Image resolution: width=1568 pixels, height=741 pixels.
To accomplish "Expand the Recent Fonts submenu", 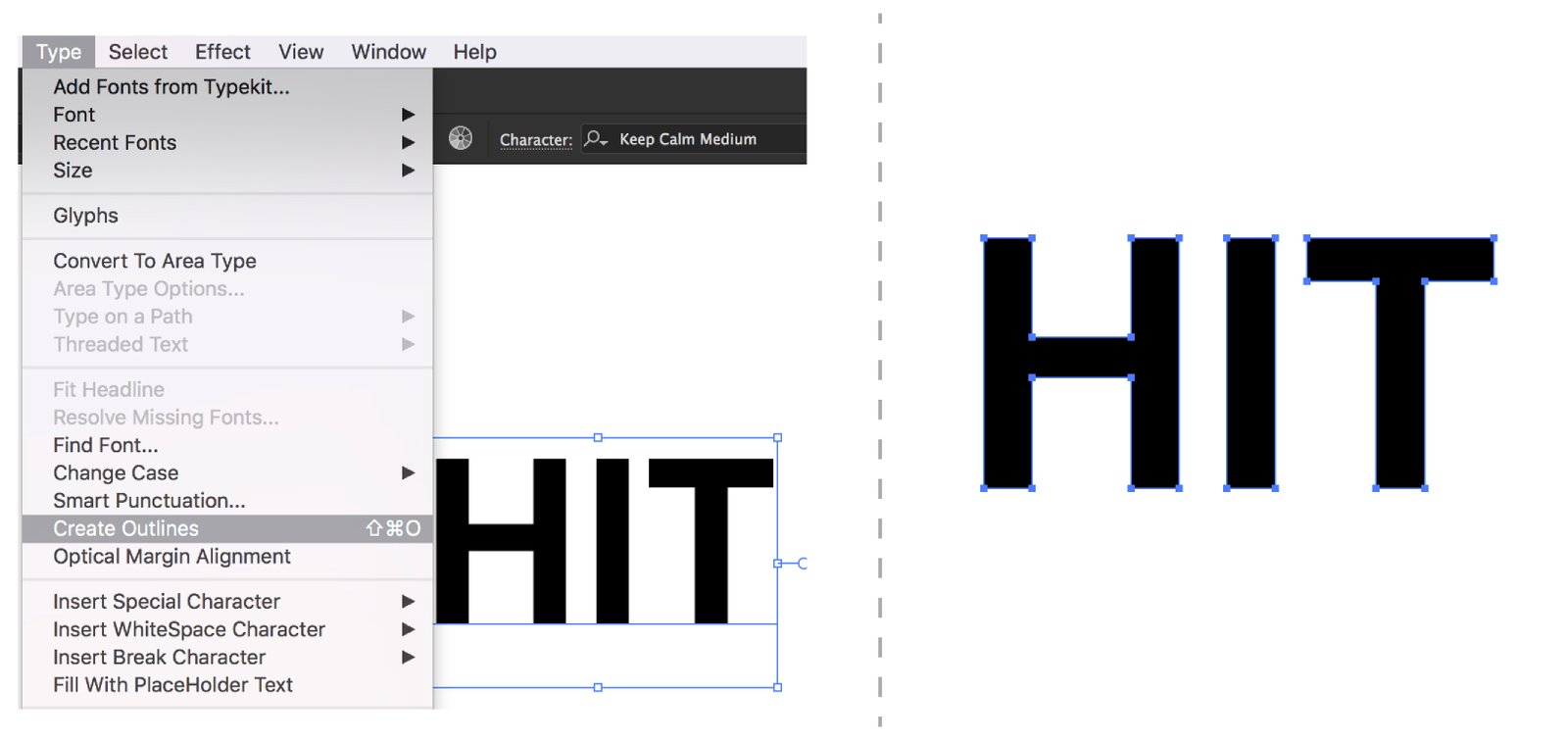I will pos(408,143).
